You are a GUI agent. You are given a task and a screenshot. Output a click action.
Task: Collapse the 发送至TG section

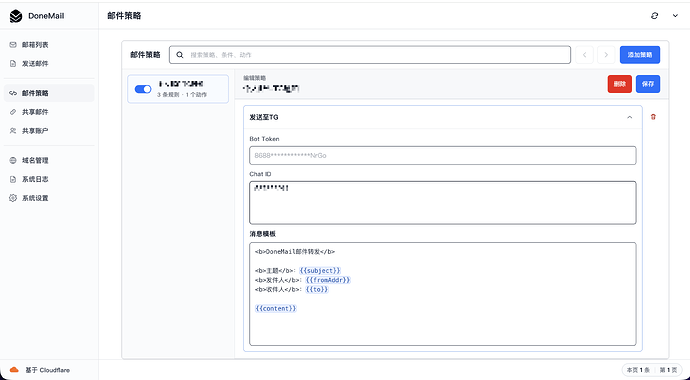[x=629, y=117]
